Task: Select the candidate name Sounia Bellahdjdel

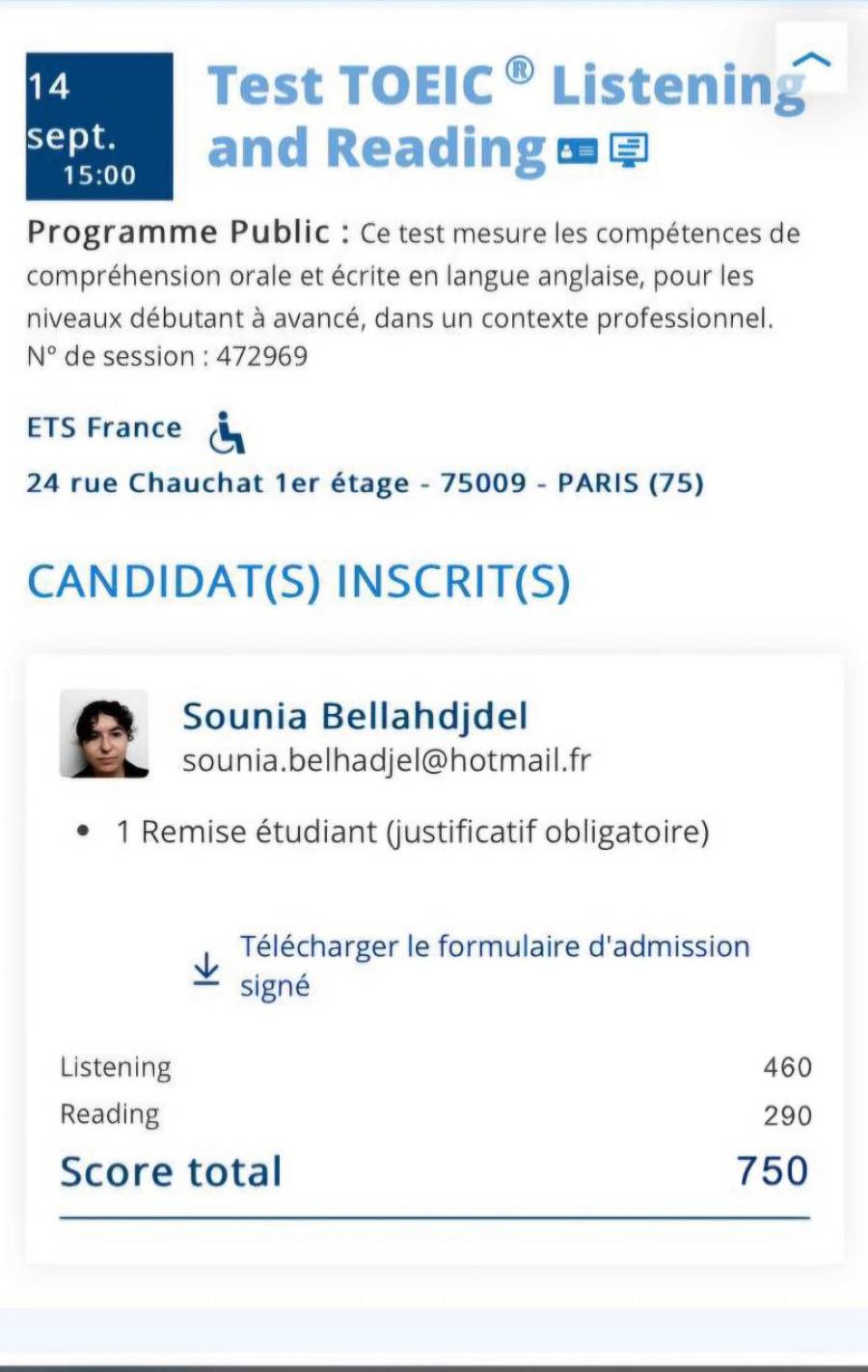Action: tap(355, 716)
